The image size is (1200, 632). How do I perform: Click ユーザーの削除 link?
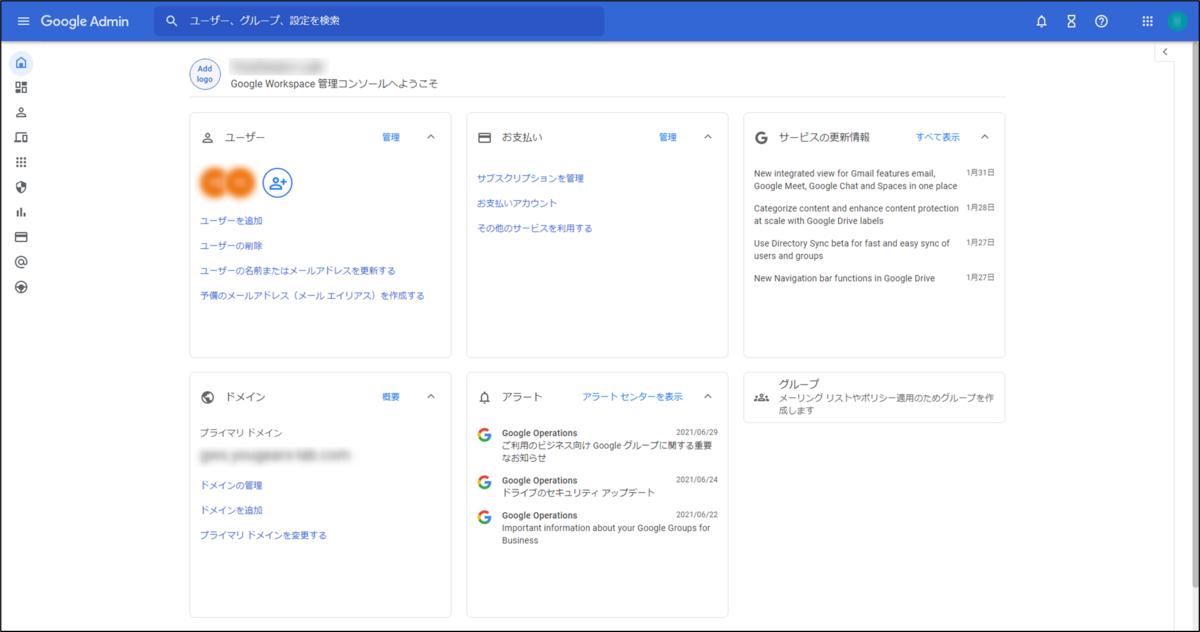231,246
